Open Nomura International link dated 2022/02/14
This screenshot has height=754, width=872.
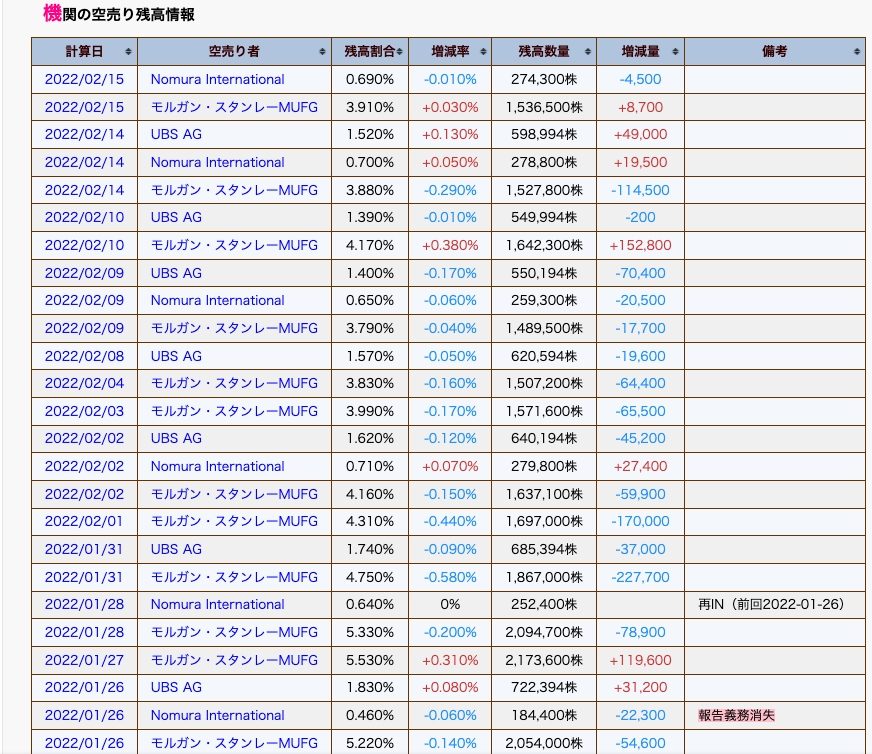pyautogui.click(x=217, y=162)
